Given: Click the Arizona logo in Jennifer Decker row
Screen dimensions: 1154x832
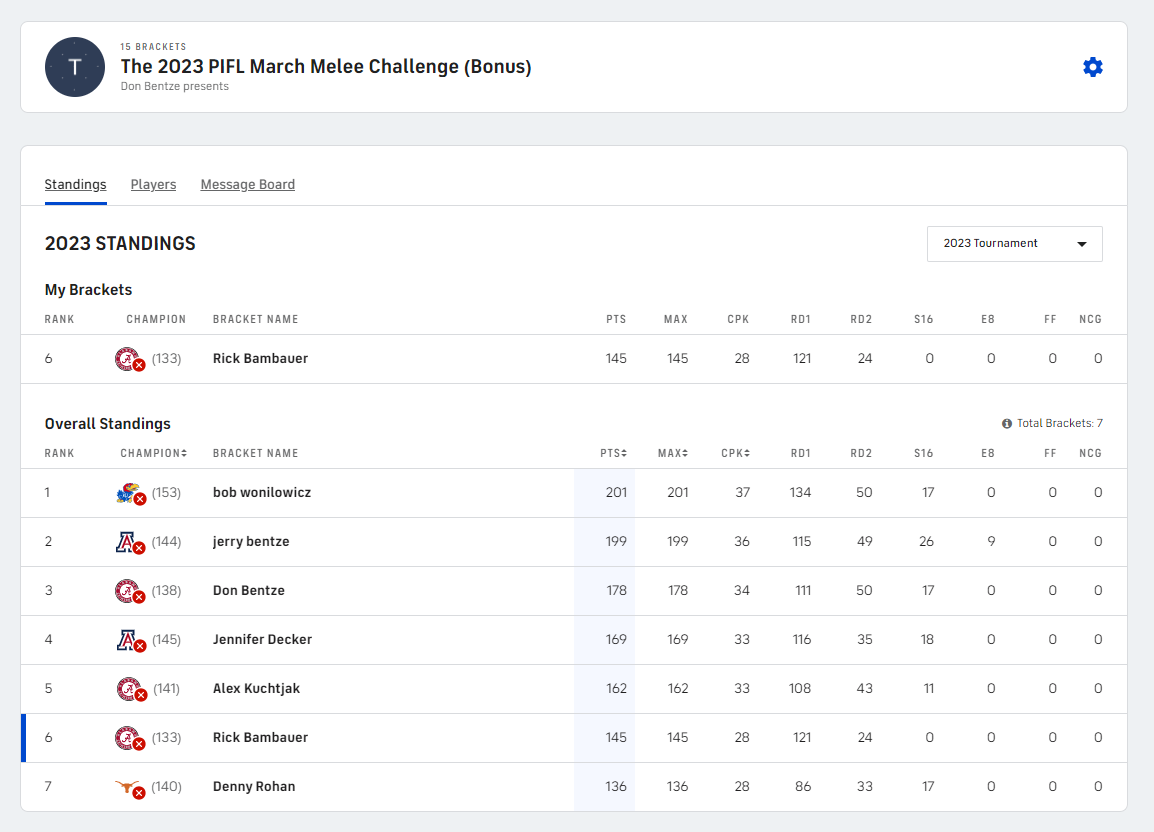Looking at the screenshot, I should coord(127,639).
